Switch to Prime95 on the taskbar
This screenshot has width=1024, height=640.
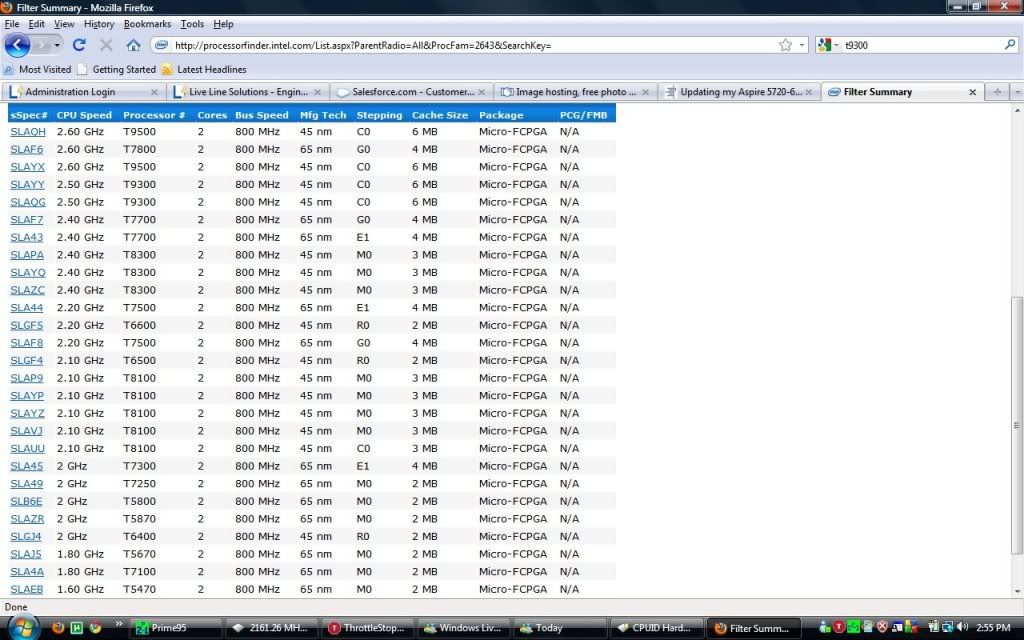(x=177, y=628)
